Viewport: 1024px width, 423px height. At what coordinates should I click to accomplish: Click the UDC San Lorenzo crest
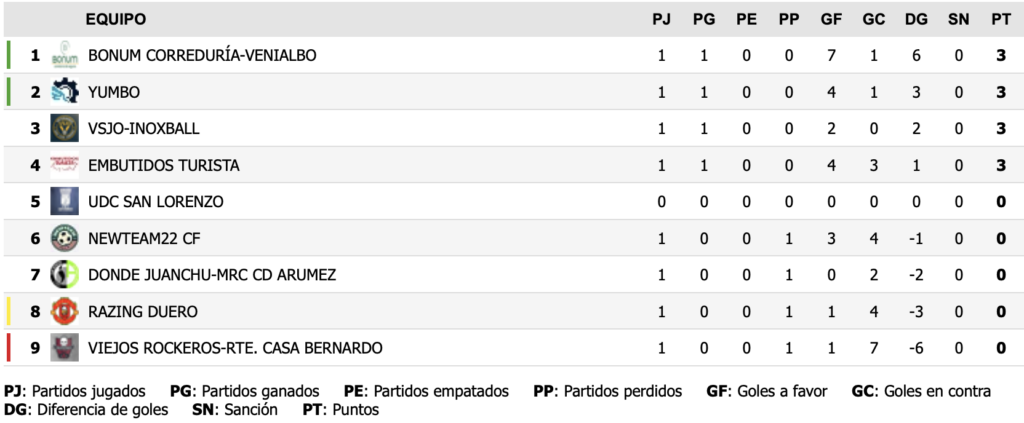[x=64, y=202]
